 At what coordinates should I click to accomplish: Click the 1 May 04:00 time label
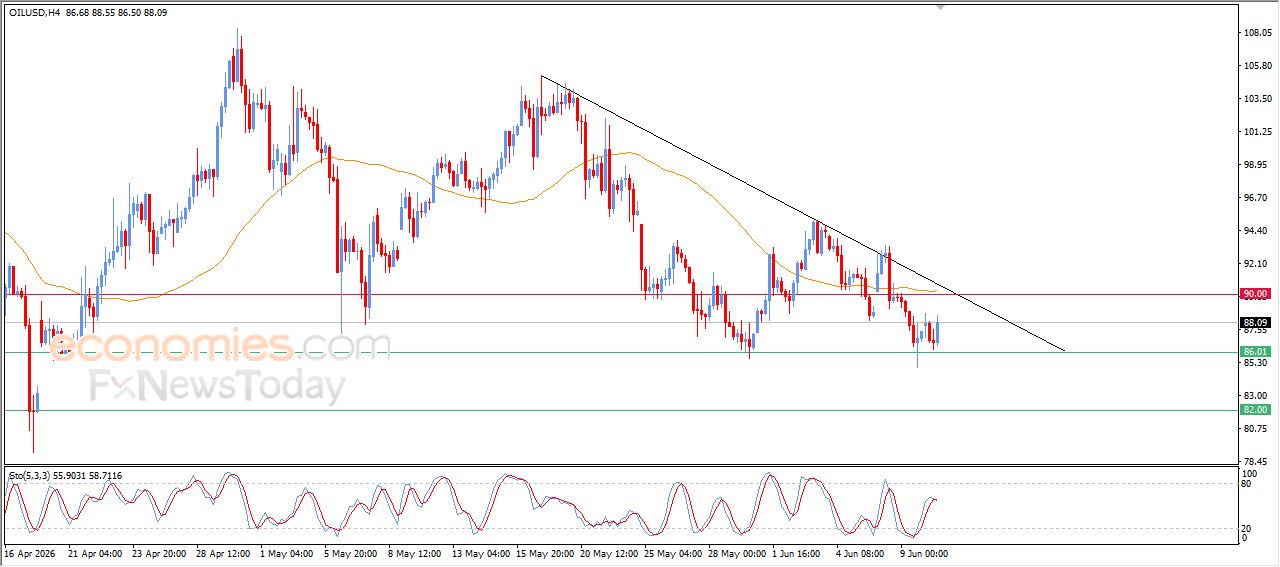pyautogui.click(x=287, y=553)
